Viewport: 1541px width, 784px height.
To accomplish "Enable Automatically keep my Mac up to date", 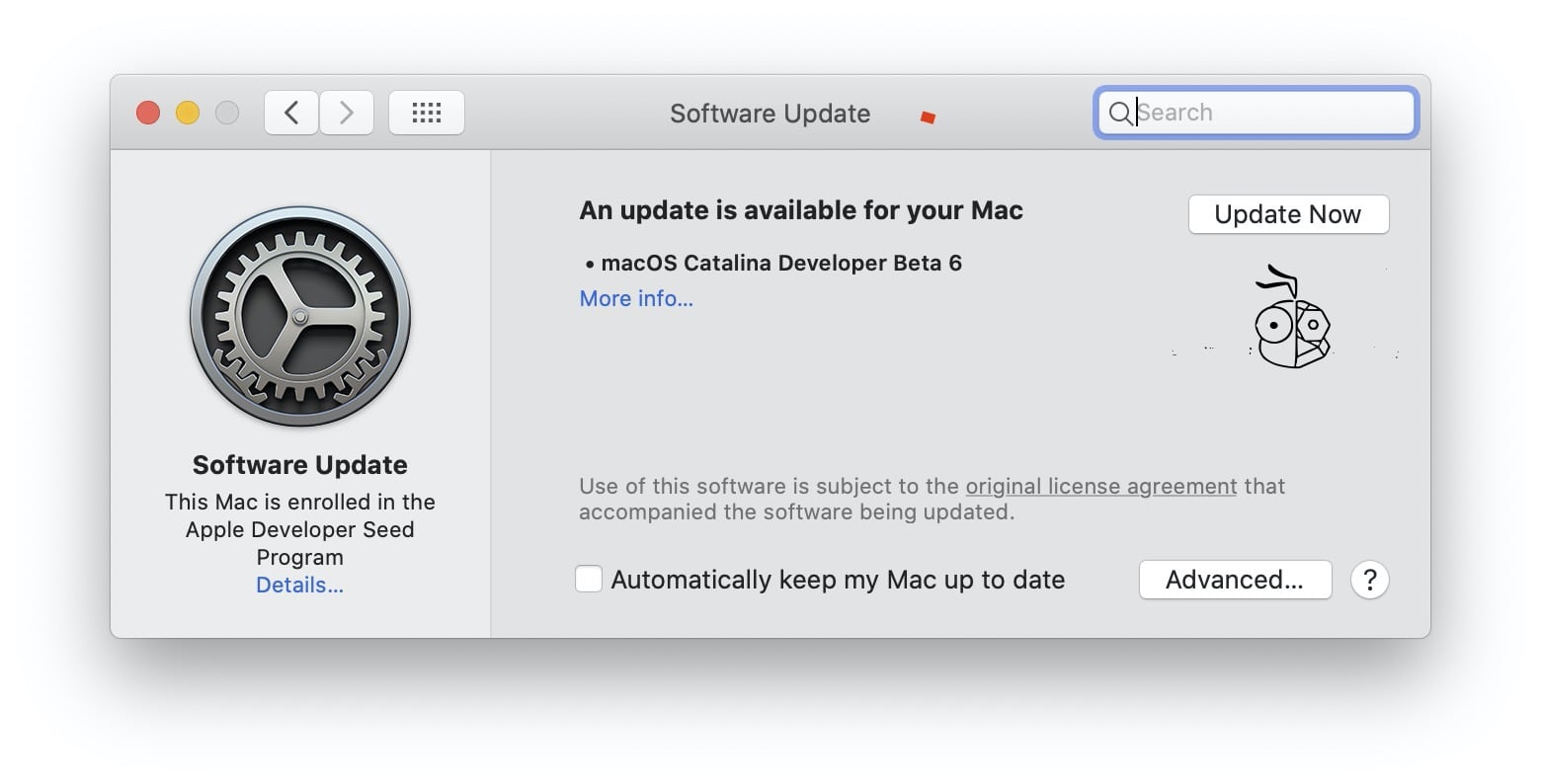I will point(589,579).
